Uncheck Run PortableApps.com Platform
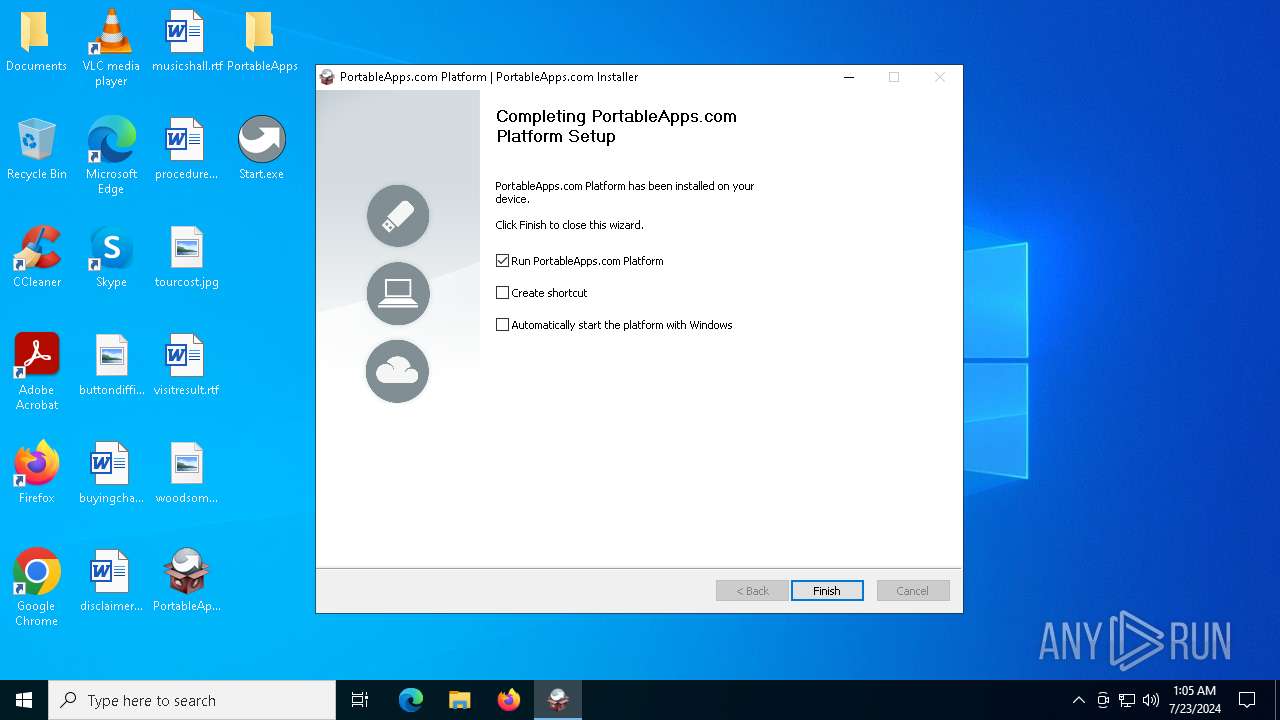This screenshot has height=720, width=1280. pos(503,261)
